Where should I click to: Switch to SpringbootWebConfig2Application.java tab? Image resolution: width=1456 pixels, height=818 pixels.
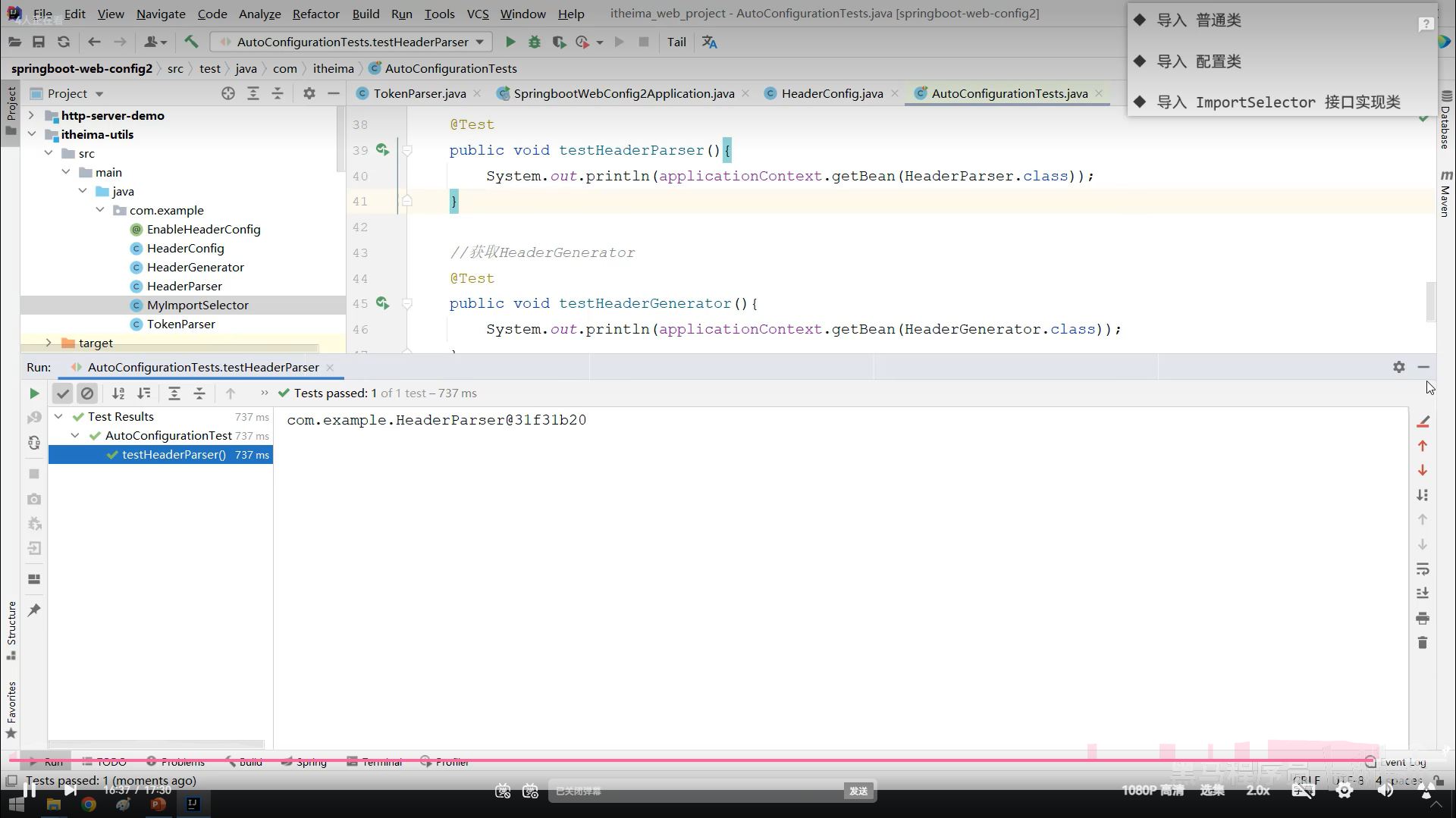623,93
